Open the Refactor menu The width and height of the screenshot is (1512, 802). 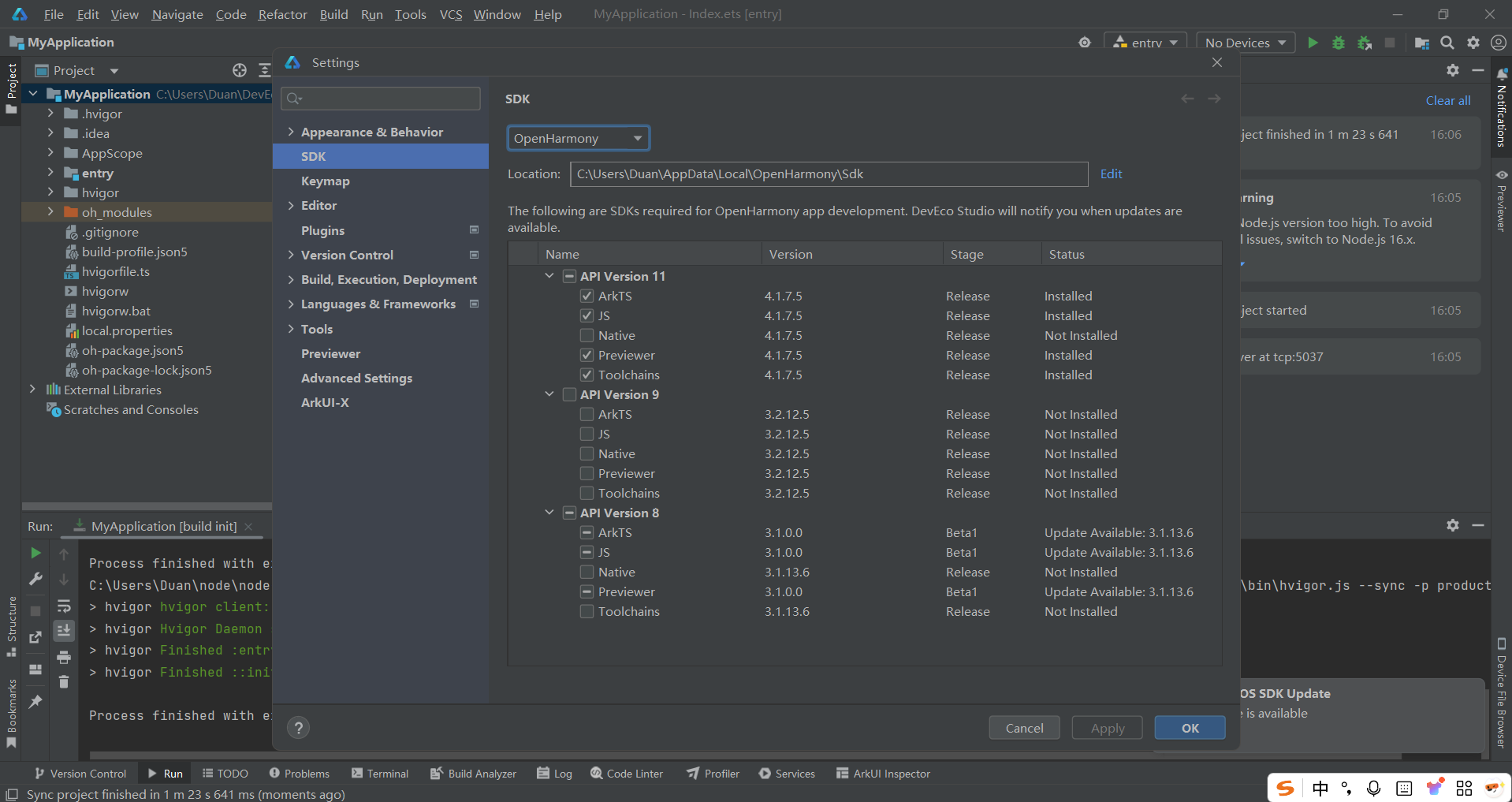282,14
